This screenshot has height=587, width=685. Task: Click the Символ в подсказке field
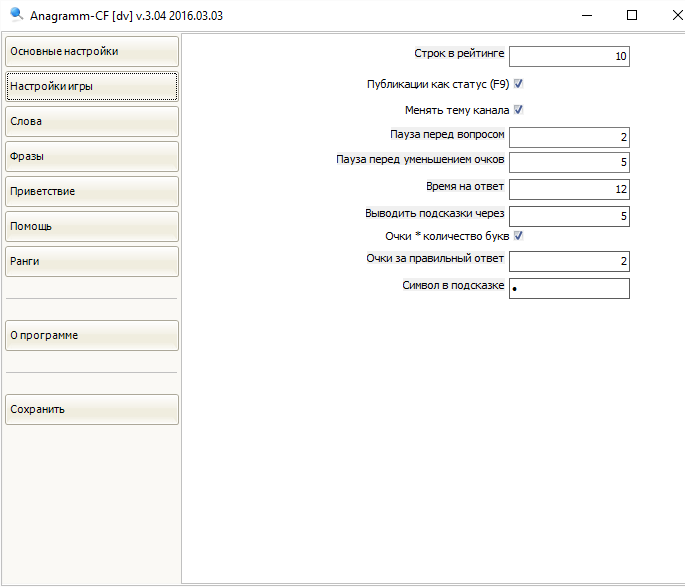coord(569,289)
